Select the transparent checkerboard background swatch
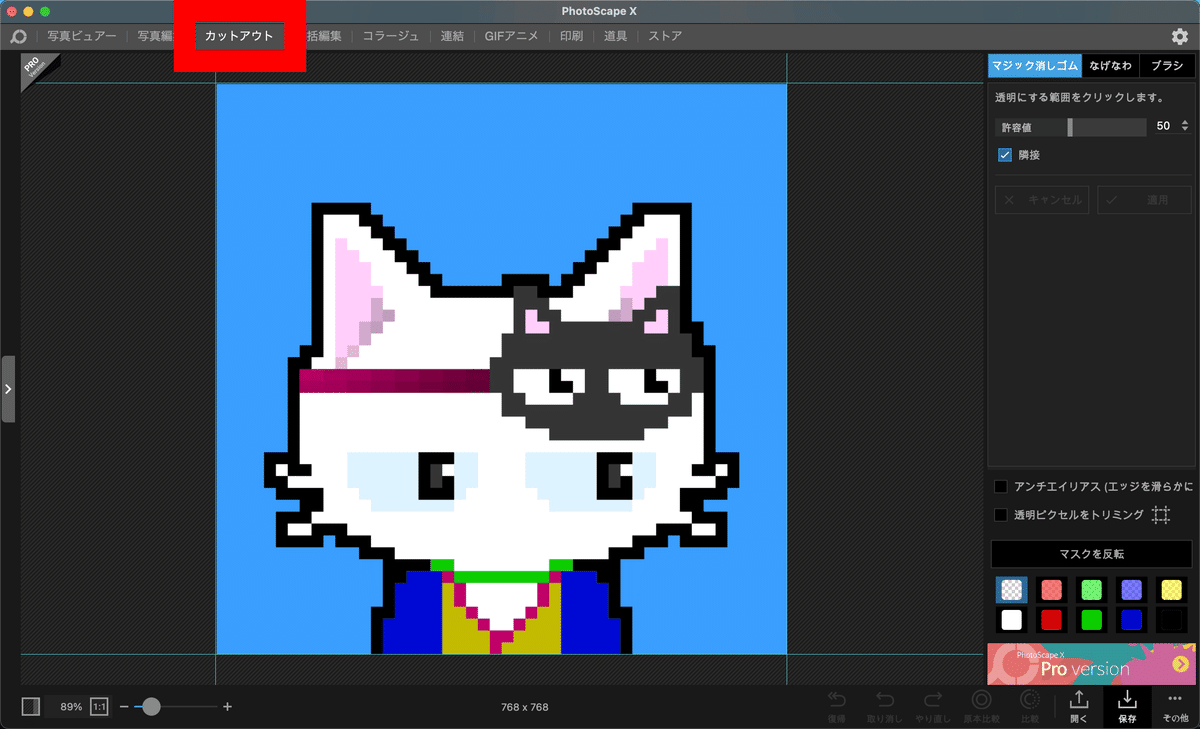Viewport: 1200px width, 729px height. 1011,590
